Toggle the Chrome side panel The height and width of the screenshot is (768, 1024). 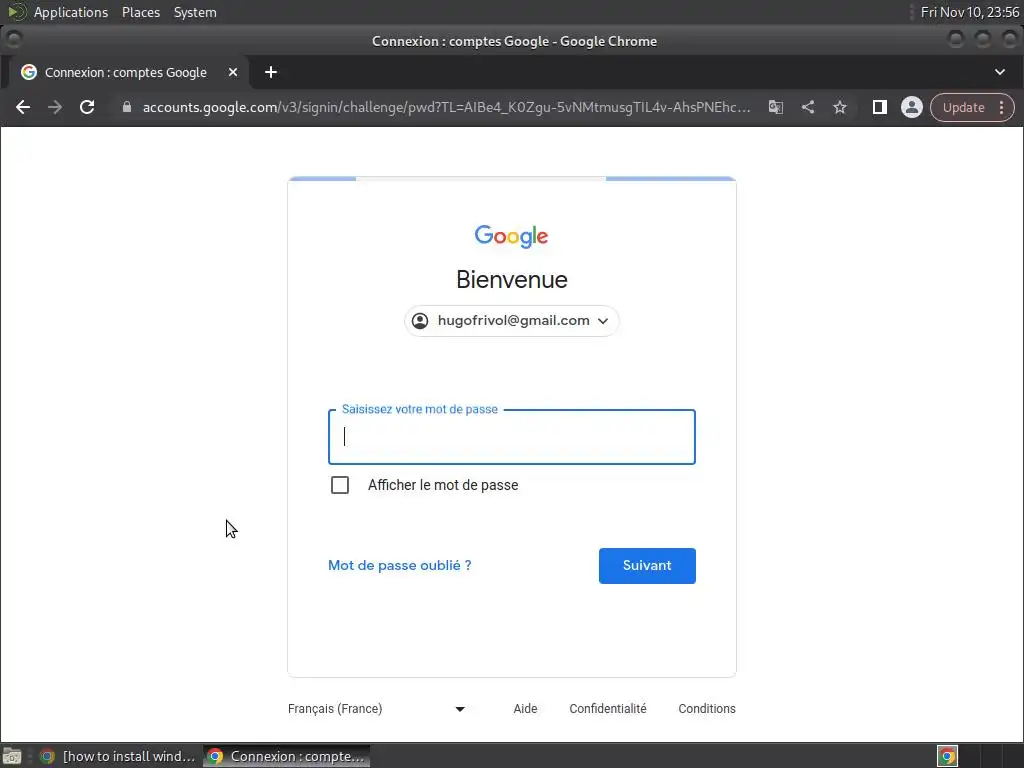point(880,107)
